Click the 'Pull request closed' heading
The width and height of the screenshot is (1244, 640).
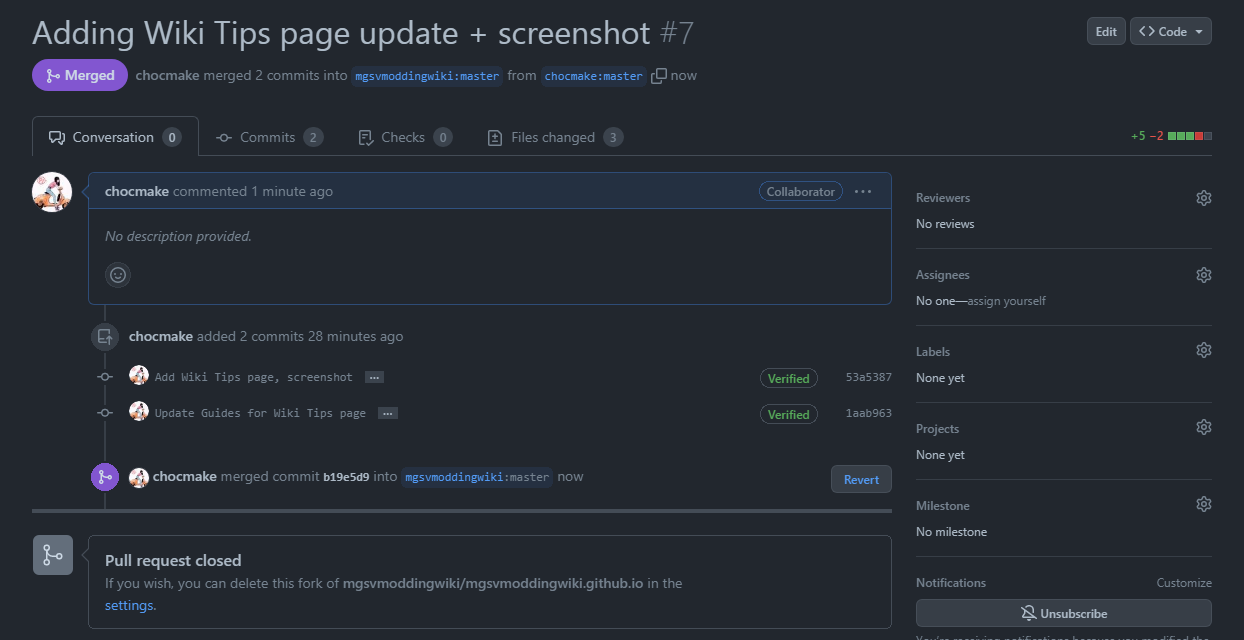173,560
